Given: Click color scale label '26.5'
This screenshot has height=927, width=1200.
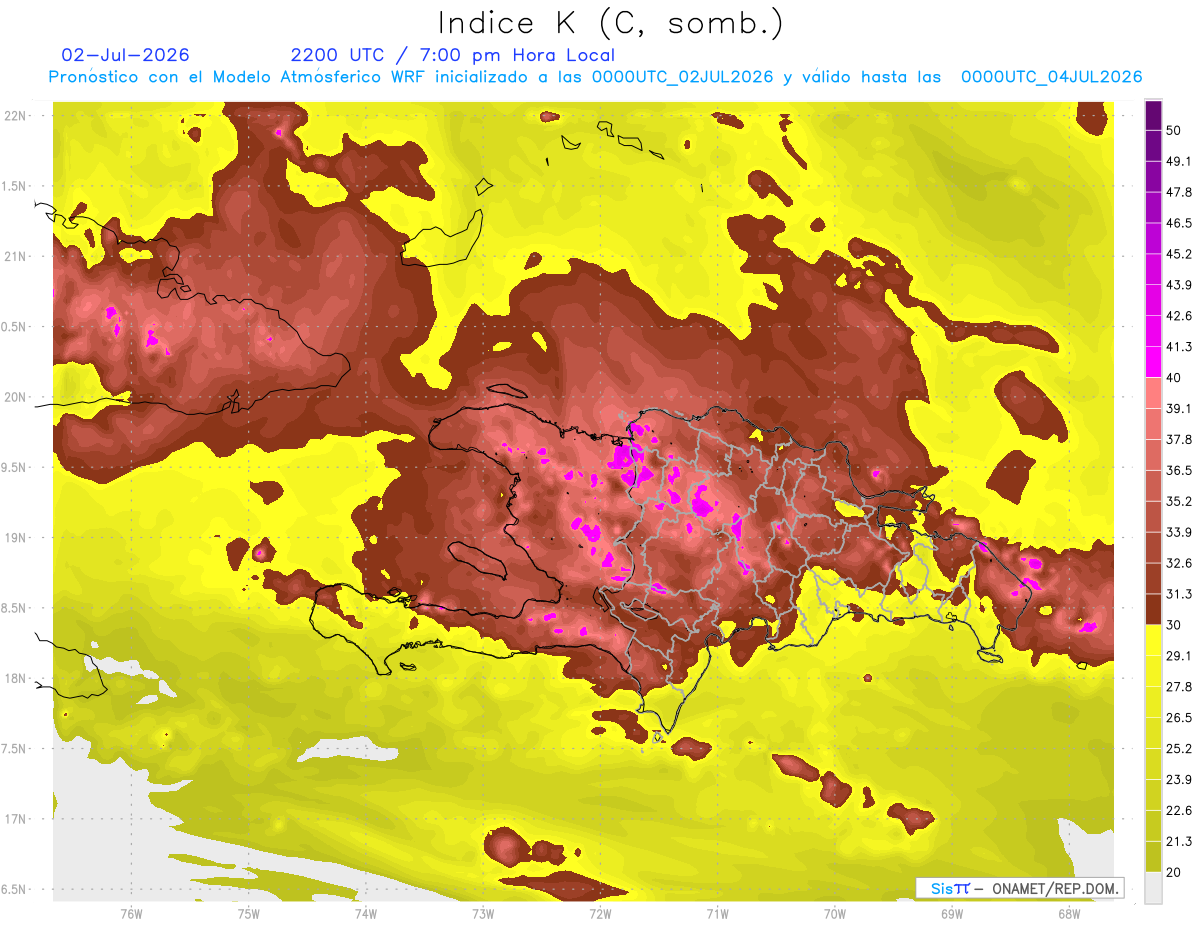Looking at the screenshot, I should [x=1179, y=718].
